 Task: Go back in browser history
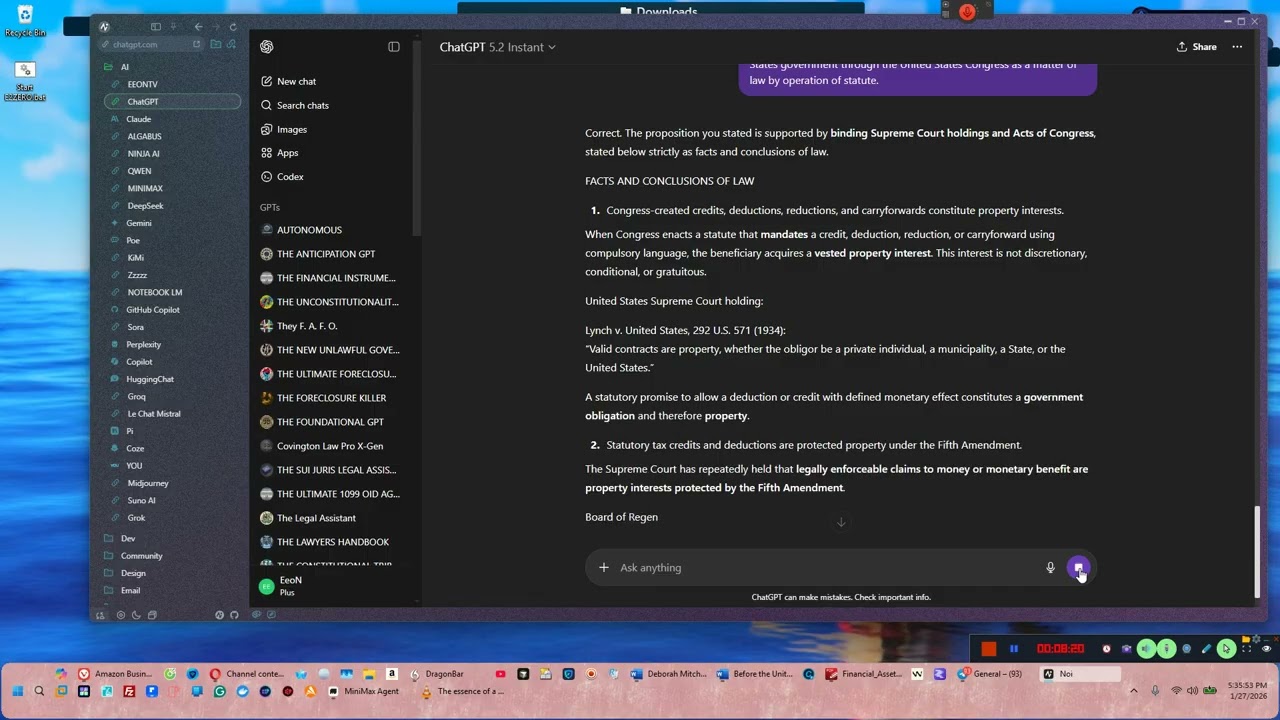point(198,27)
